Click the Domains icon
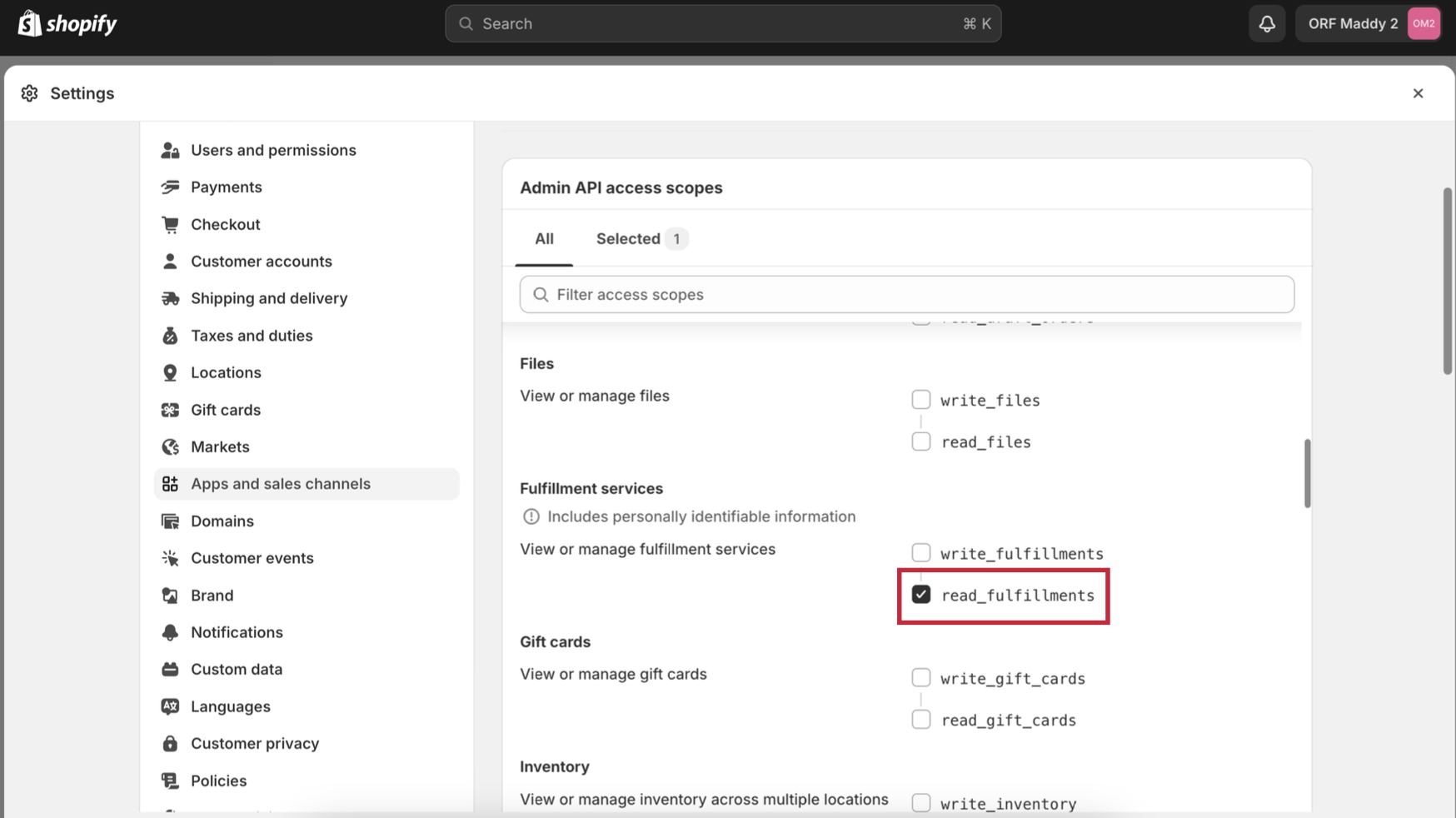1456x818 pixels. coord(170,521)
